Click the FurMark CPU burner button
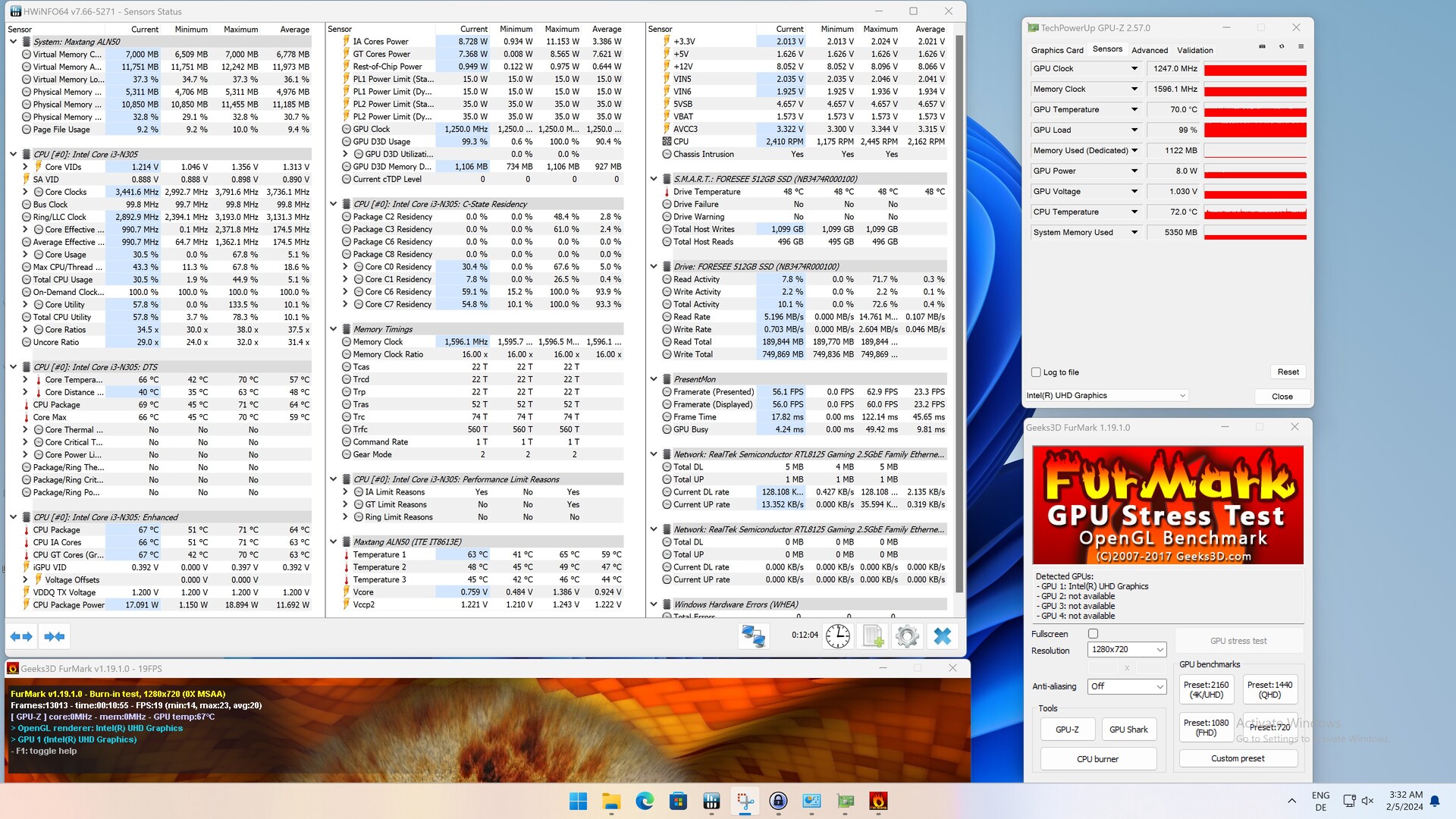This screenshot has height=819, width=1456. [1097, 759]
